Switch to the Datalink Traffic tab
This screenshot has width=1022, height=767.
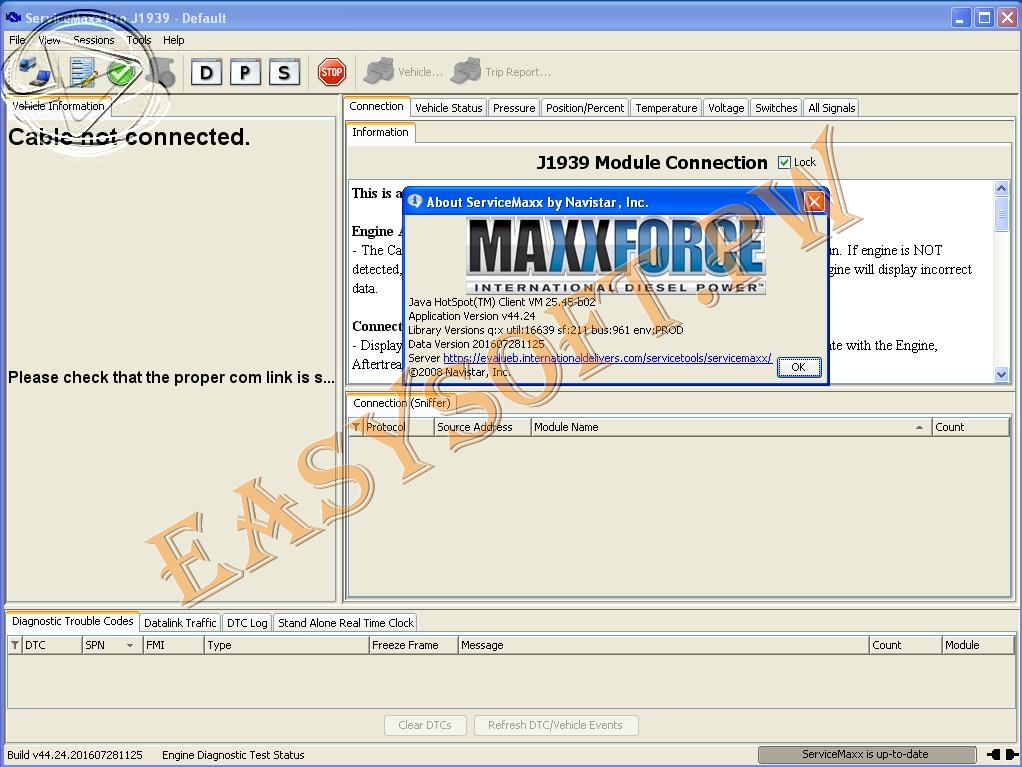pos(180,623)
